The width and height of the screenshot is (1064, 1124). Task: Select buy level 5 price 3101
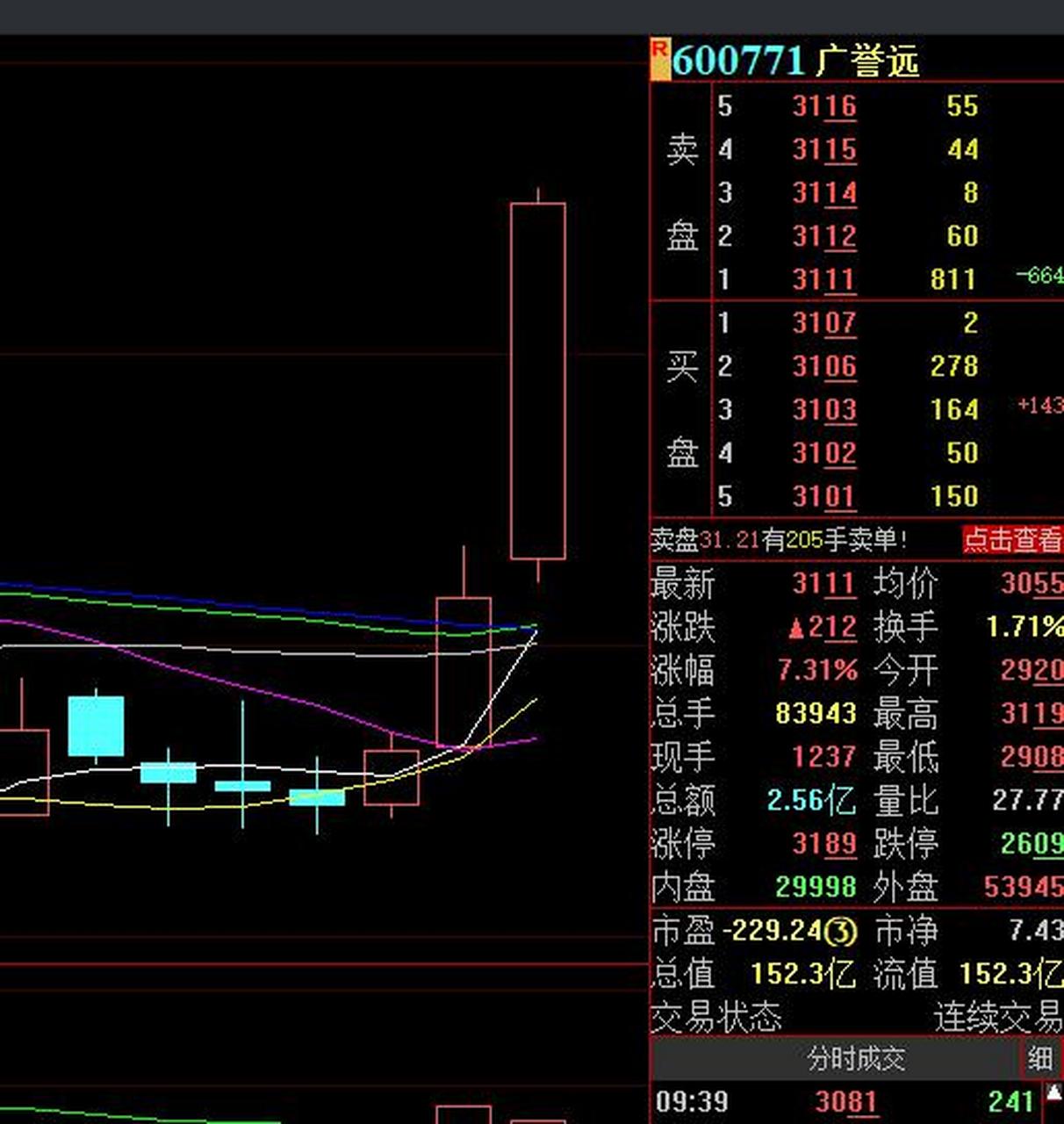coord(823,497)
